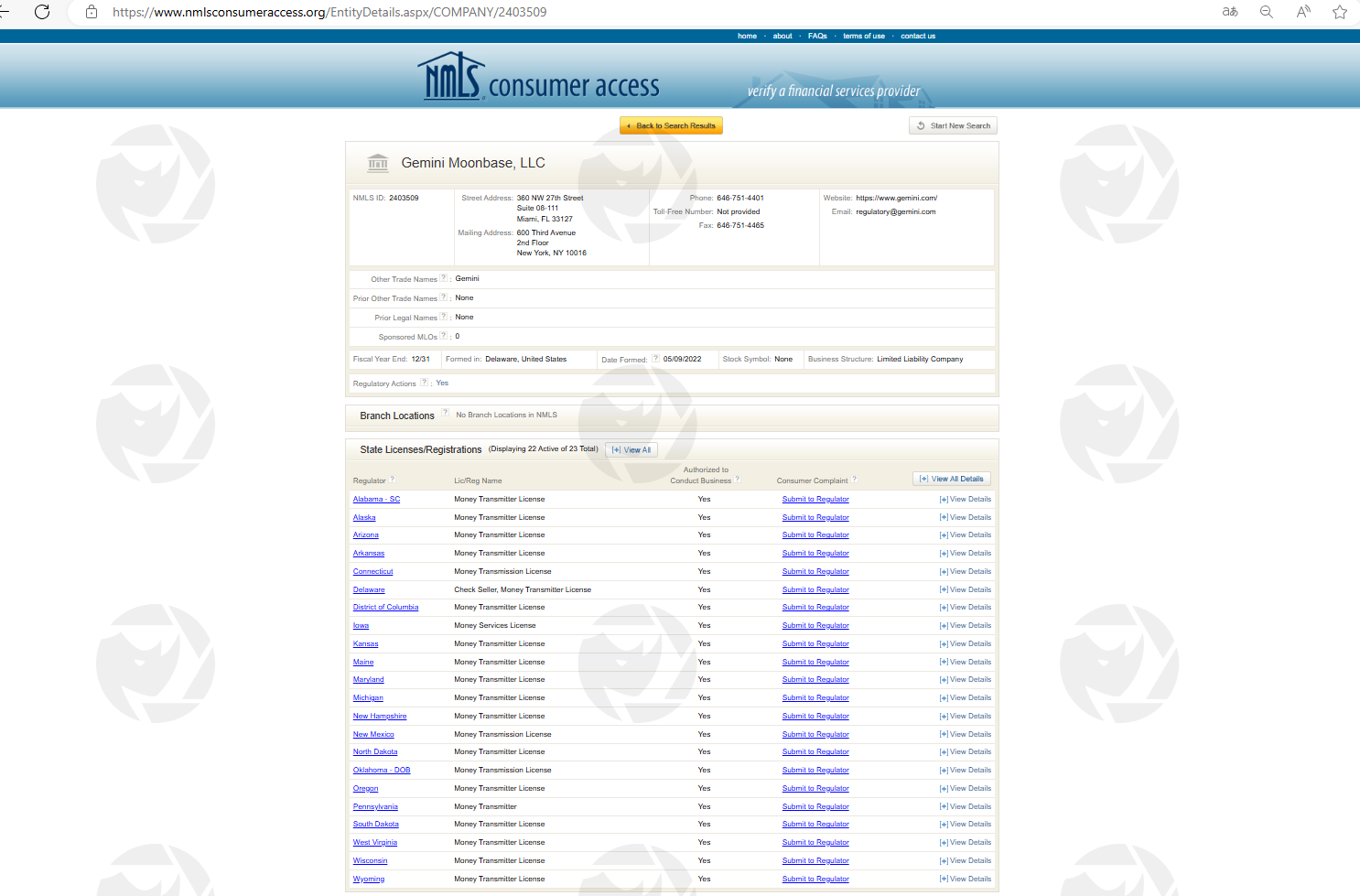Viewport: 1360px width, 896px height.
Task: Click help icon beside Regulatory Actions
Action: 424,383
